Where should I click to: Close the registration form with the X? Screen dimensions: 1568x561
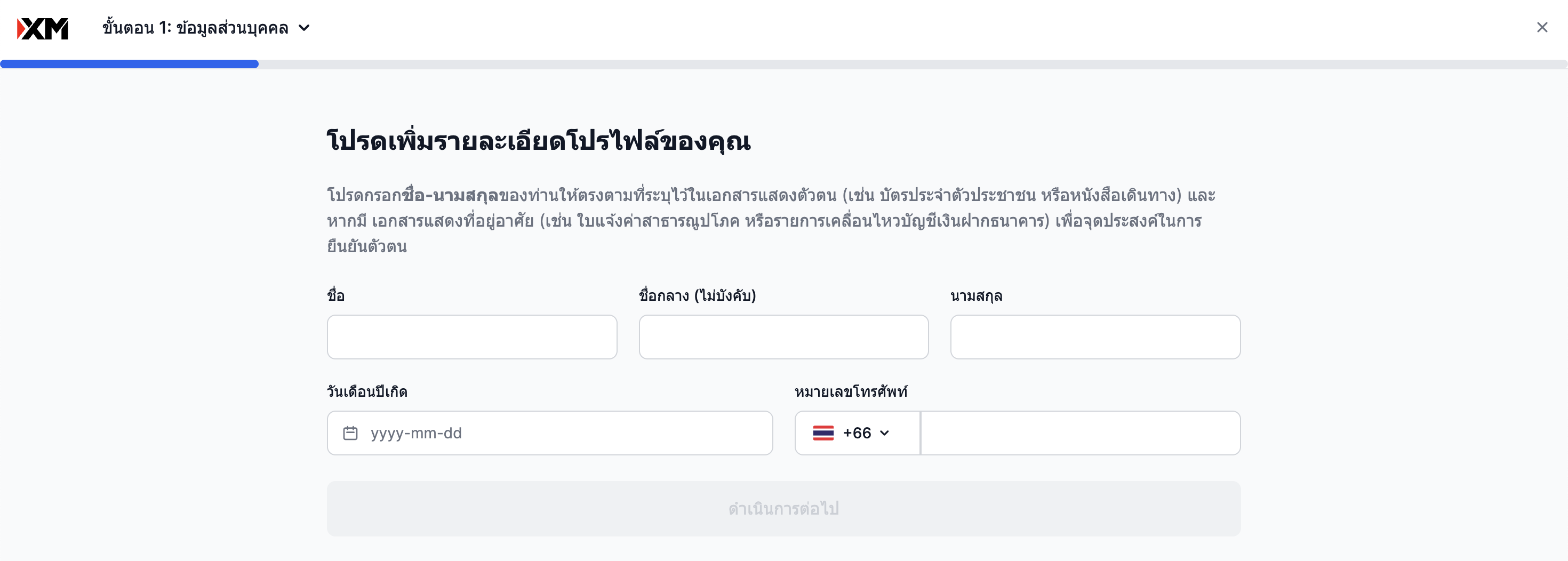(1542, 27)
